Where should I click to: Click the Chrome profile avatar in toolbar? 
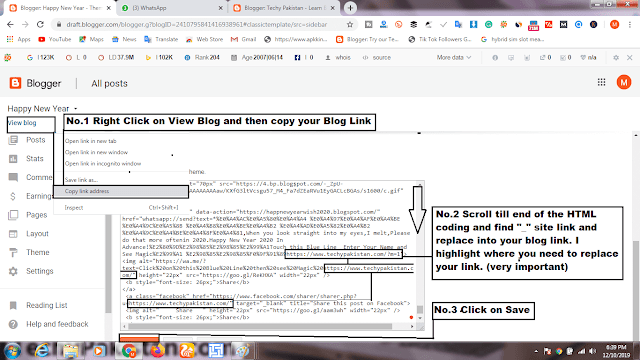tap(614, 24)
